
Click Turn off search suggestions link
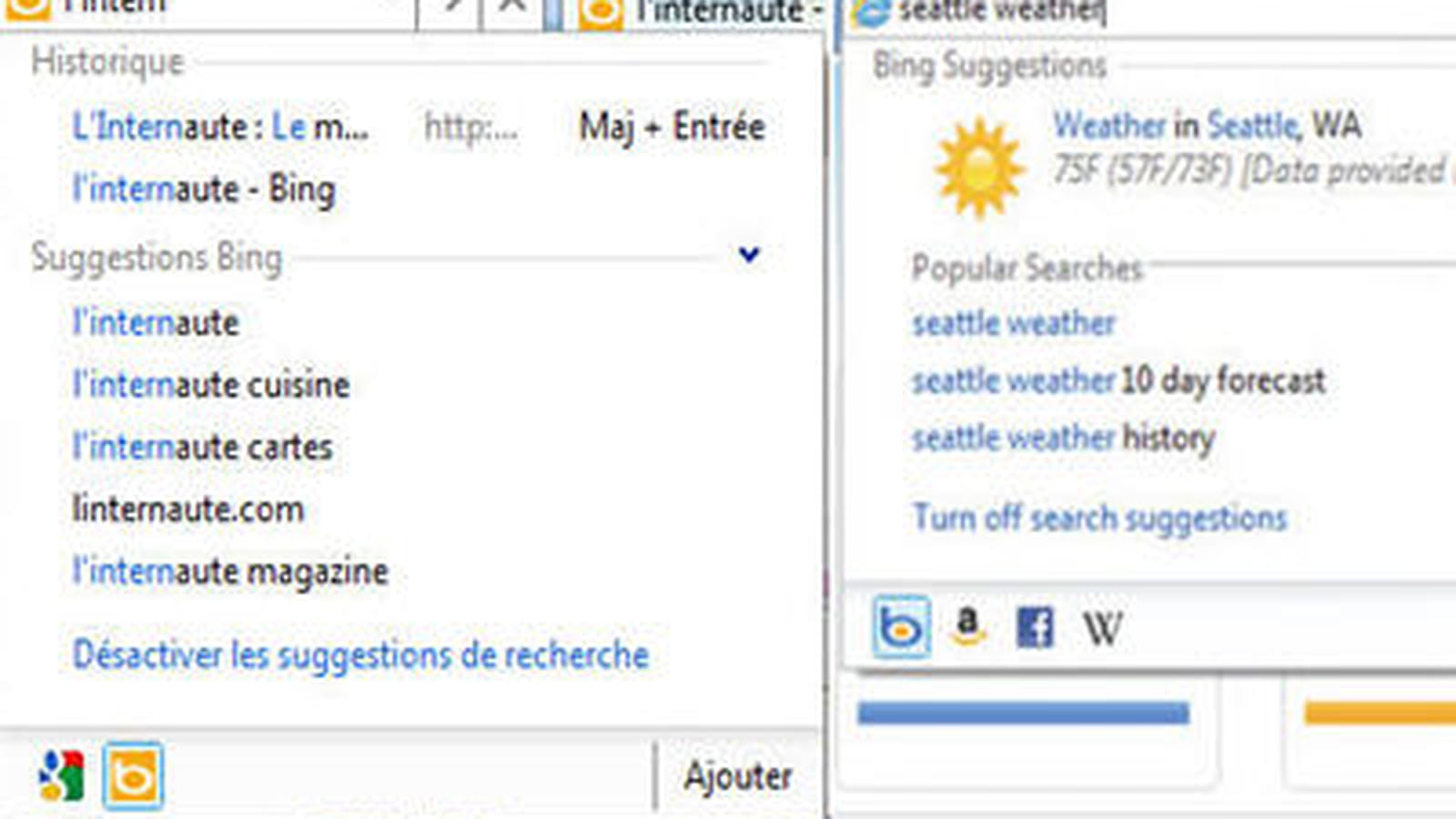click(x=1099, y=518)
